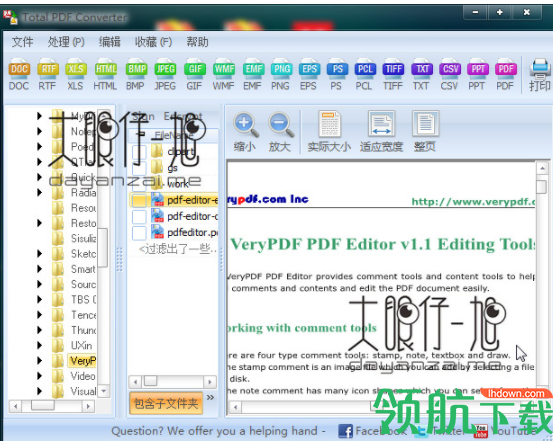Choose the CSV conversion icon
The height and width of the screenshot is (441, 553).
click(450, 75)
